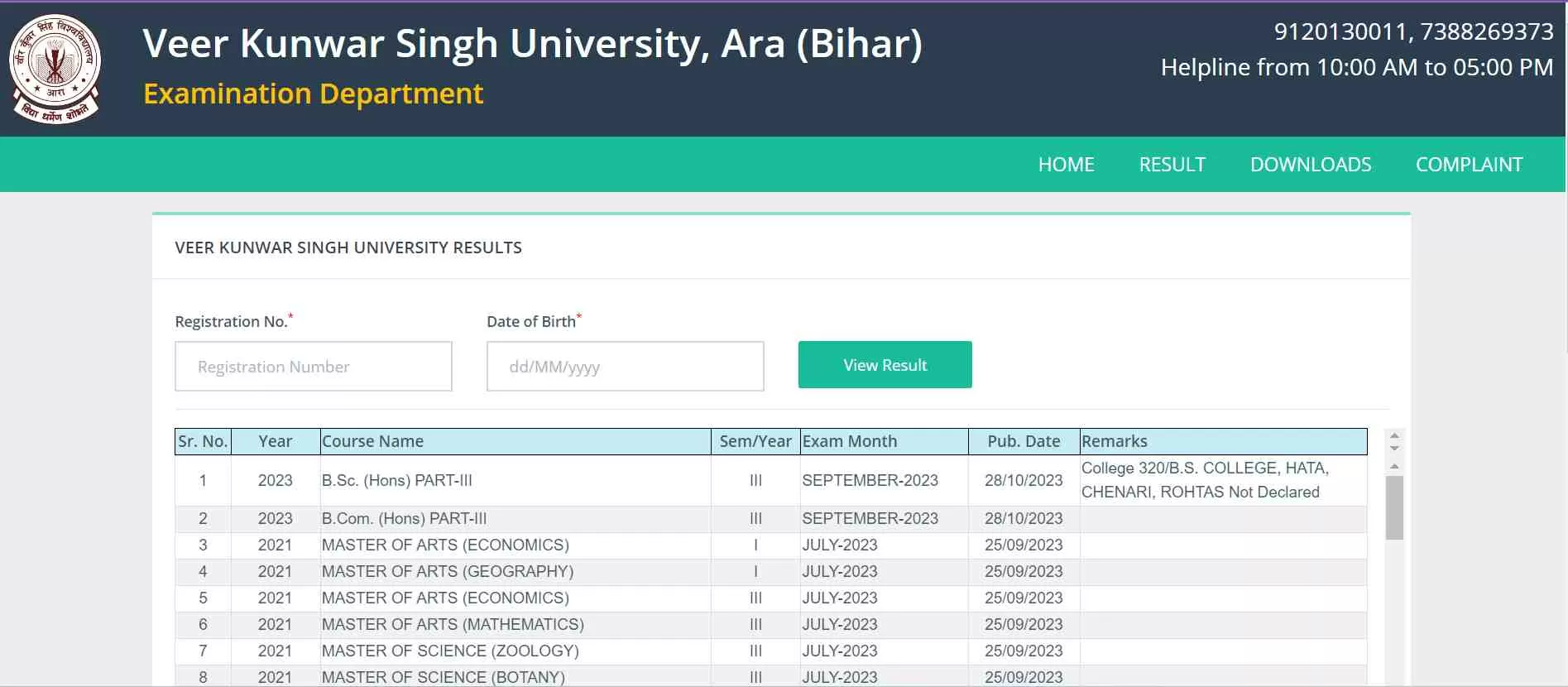Click the Pub. Date column header
Screen dimensions: 1568x687
click(x=1024, y=441)
